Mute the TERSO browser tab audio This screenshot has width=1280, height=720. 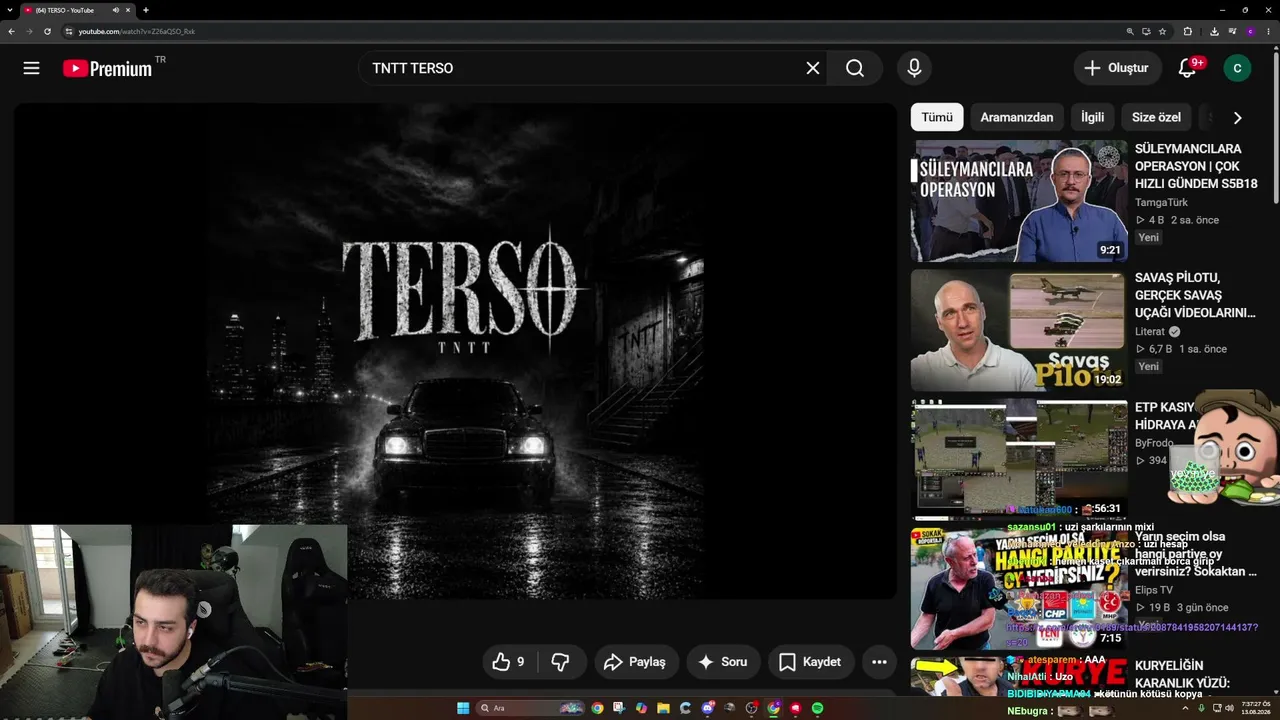pos(116,10)
